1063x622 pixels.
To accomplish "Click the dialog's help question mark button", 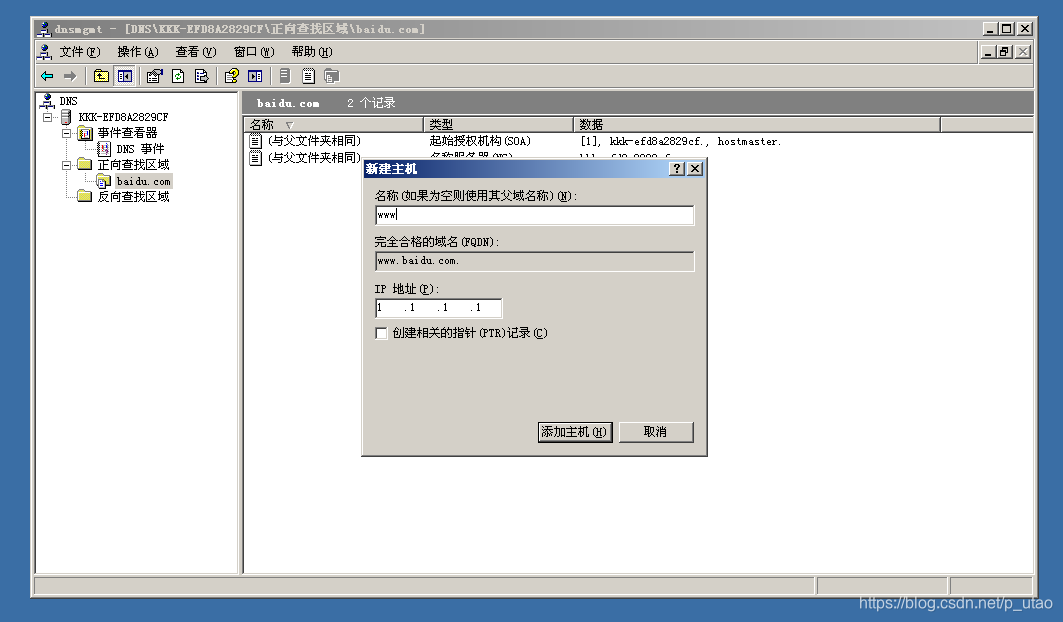I will 677,169.
